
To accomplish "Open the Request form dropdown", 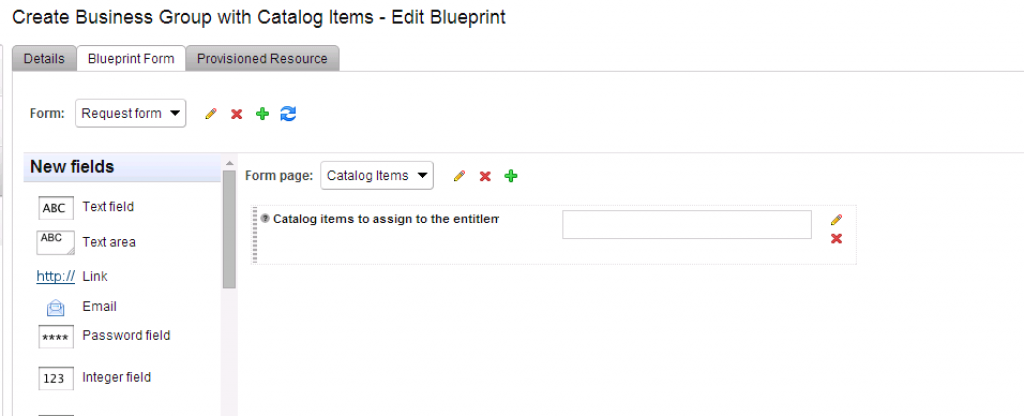I will [131, 114].
